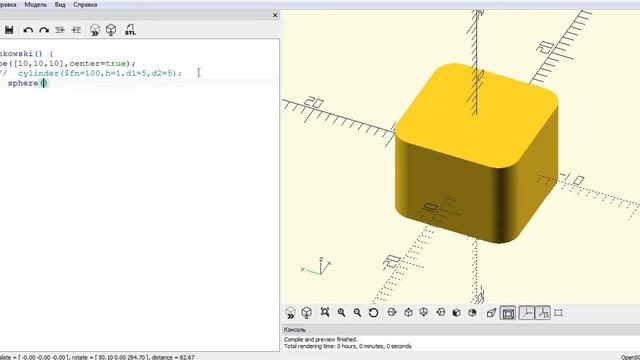Screen dimensions: 640x360
Task: Switch to the Bottom view
Action: point(424,312)
